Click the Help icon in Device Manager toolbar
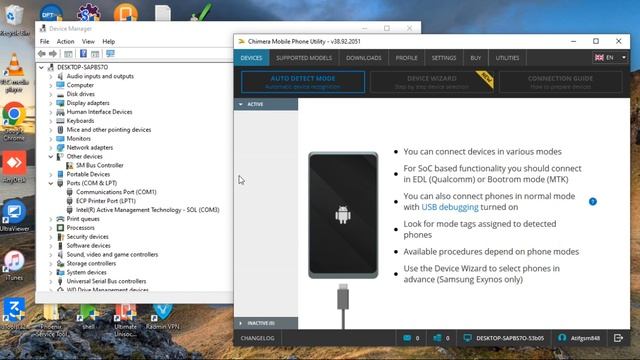This screenshot has width=640, height=360. [x=83, y=54]
